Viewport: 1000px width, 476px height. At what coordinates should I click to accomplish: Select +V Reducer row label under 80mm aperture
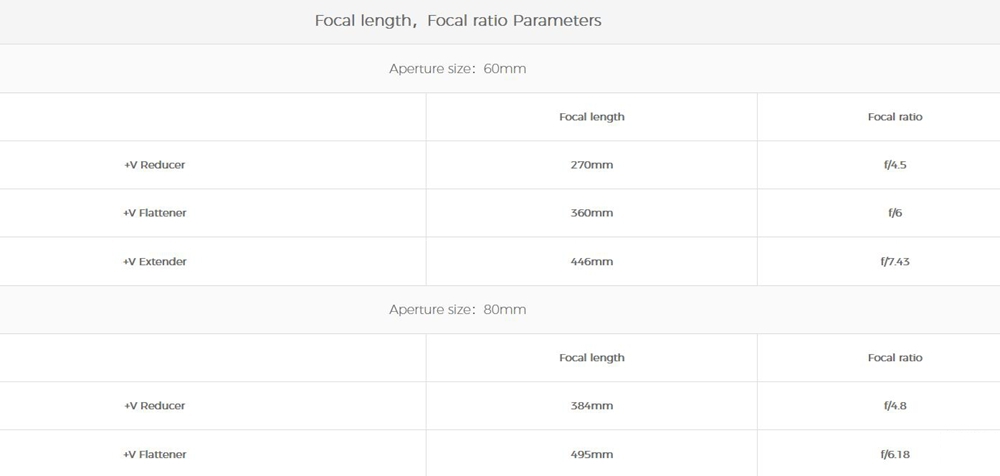(155, 406)
